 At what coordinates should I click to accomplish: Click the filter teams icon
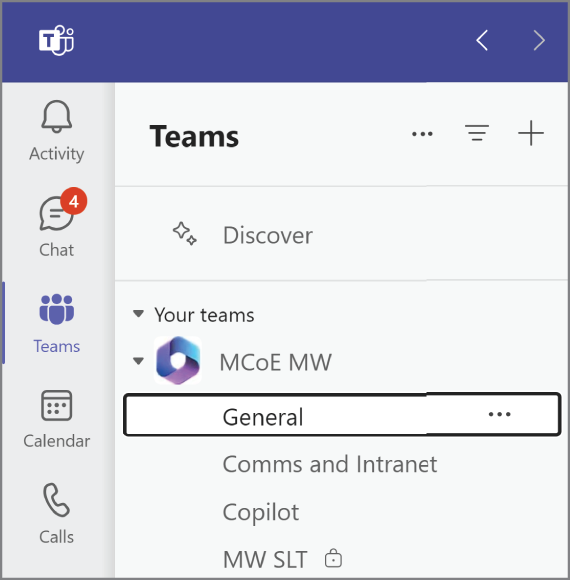[477, 133]
